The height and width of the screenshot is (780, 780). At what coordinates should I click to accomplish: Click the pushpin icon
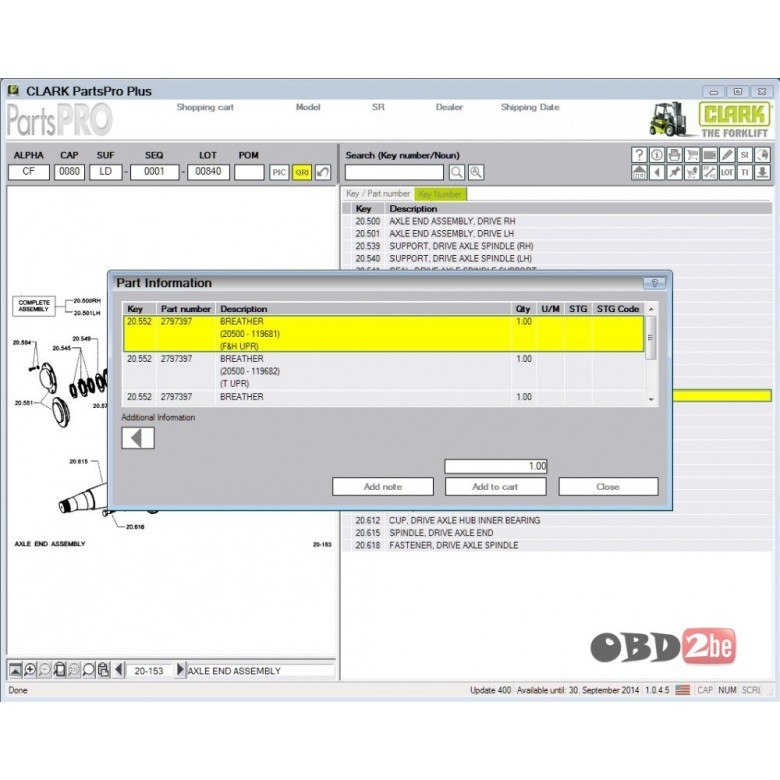tap(675, 173)
